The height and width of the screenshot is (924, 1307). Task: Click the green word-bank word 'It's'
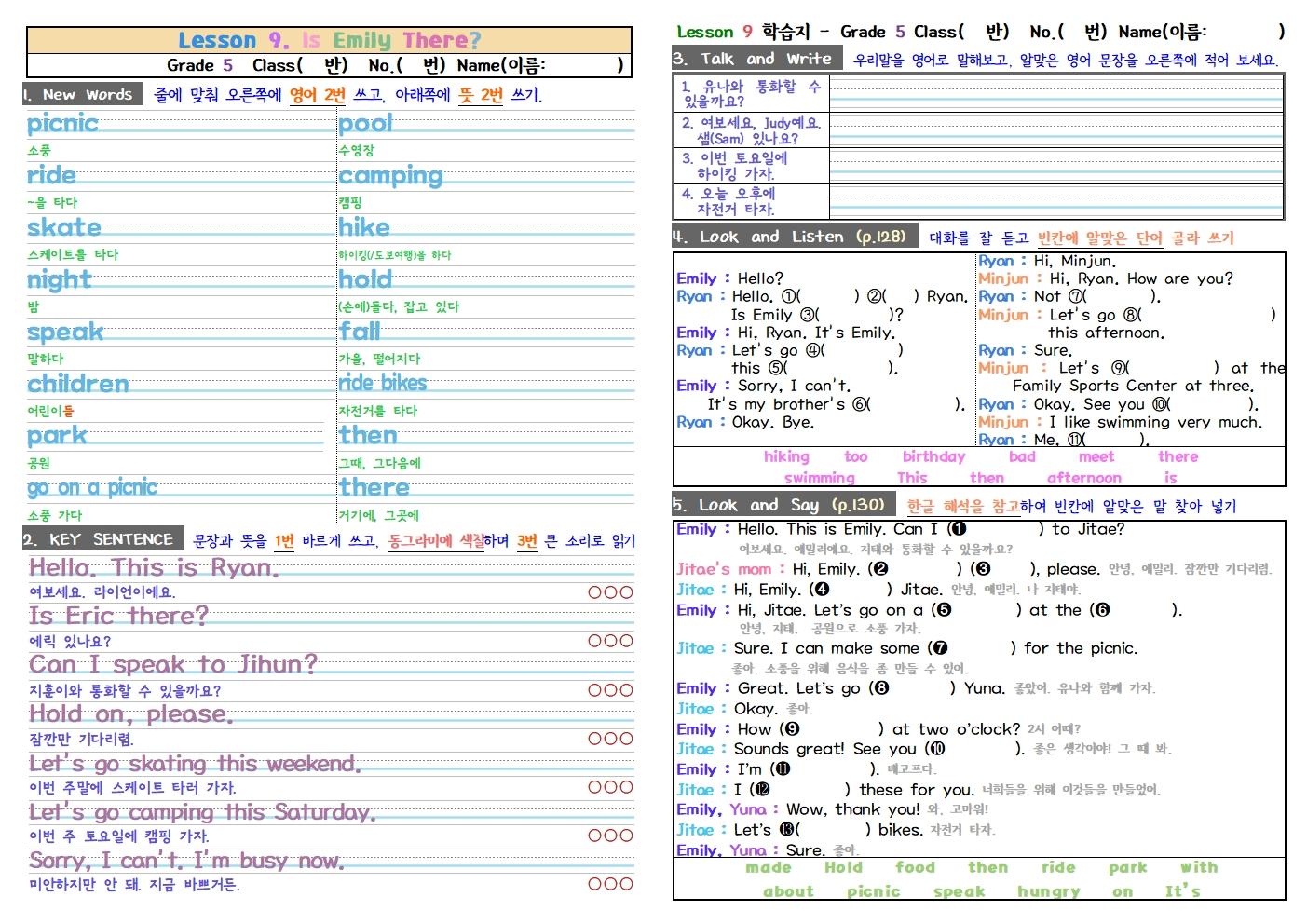pyautogui.click(x=1182, y=891)
